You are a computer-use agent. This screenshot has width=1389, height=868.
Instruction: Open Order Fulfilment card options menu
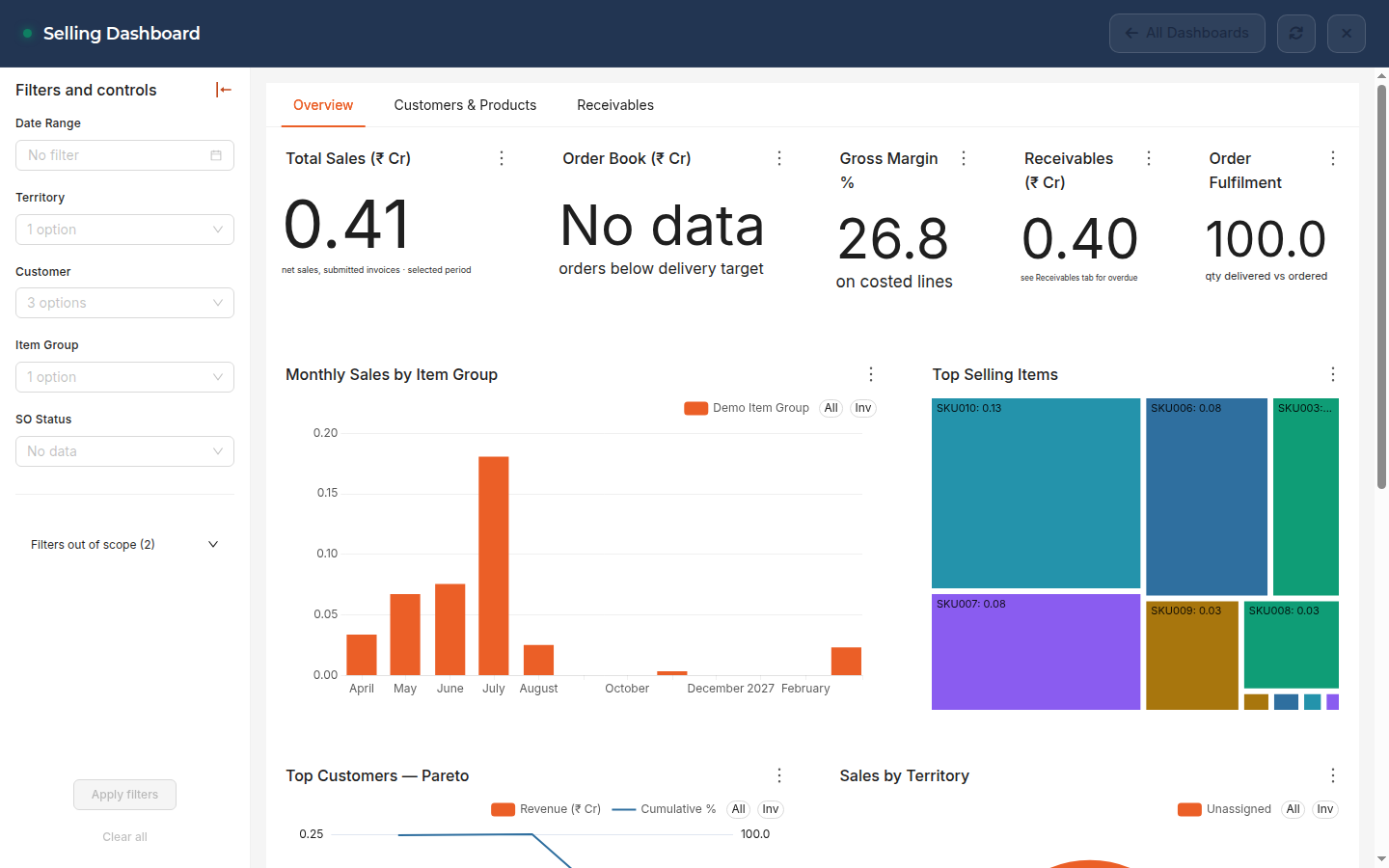(x=1333, y=158)
